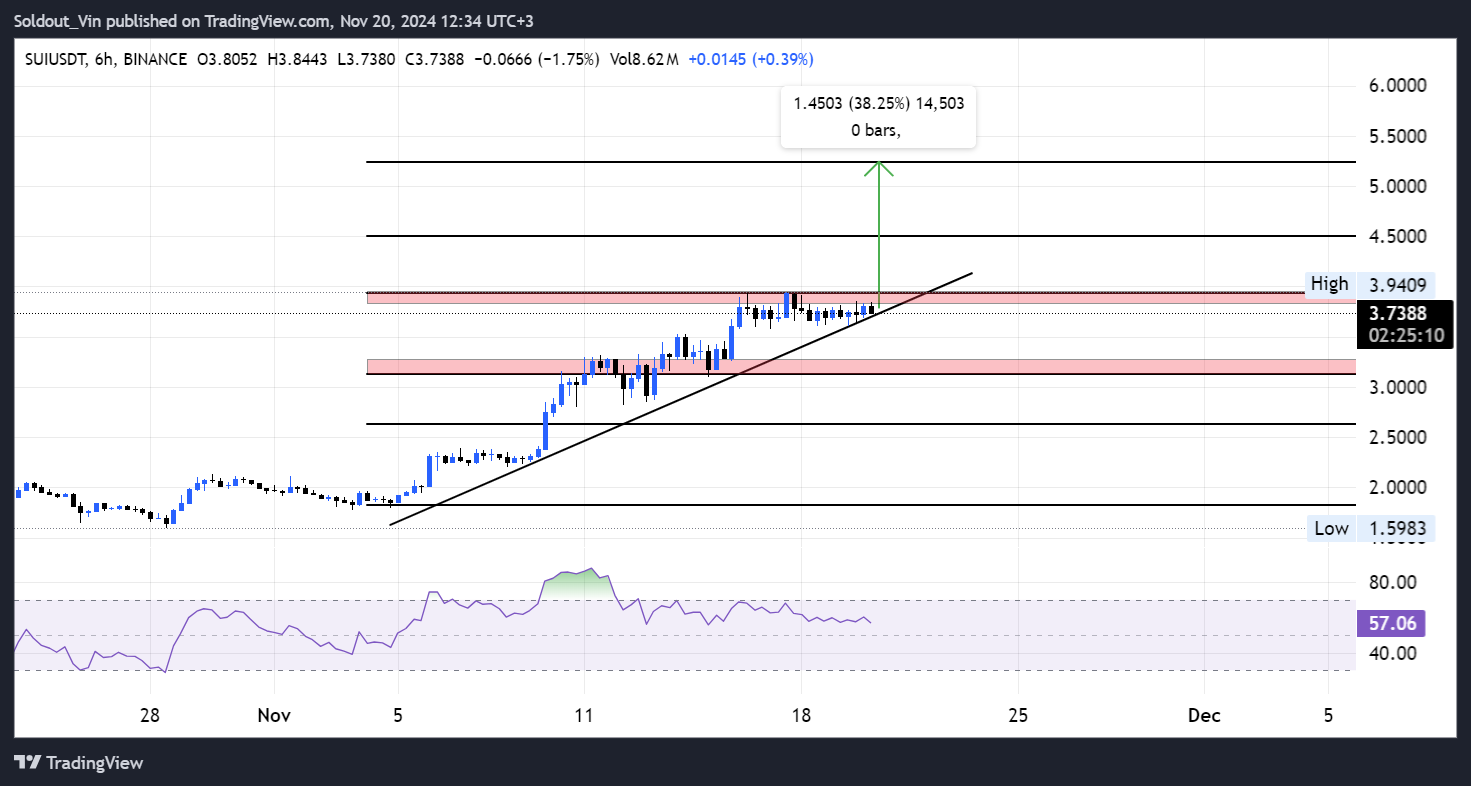Click the Vol8.62M volume reading
Viewport: 1471px width, 786px height.
(x=643, y=59)
